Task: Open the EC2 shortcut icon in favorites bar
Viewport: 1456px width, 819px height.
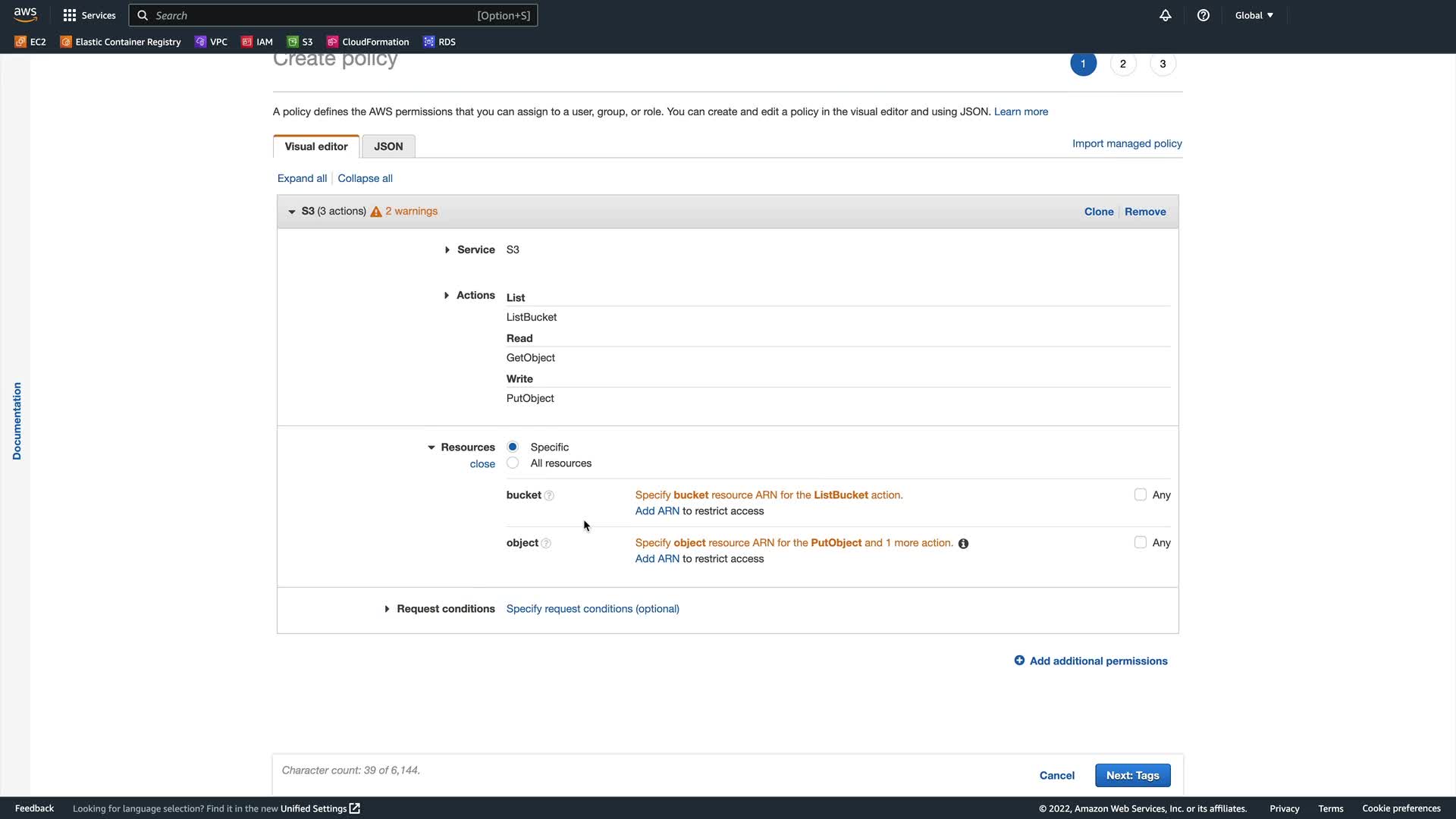Action: click(x=20, y=42)
